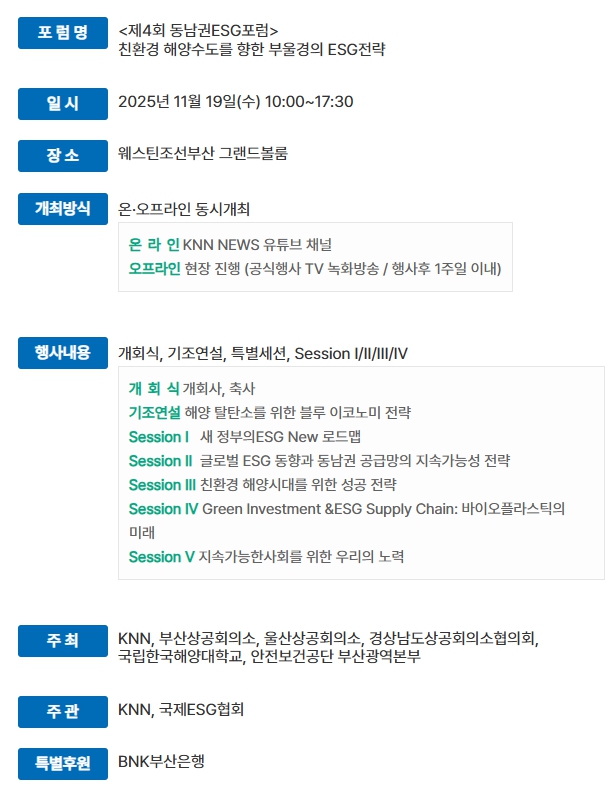616x797 pixels.
Task: Click the 제4회 동남권ESG포럼 title text
Action: point(198,30)
